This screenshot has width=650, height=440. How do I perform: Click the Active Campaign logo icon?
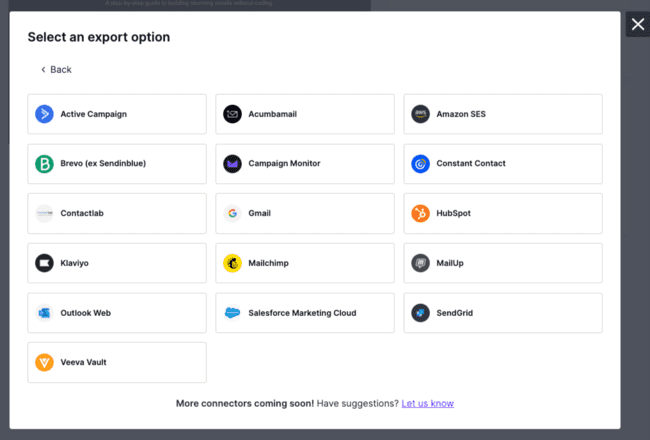coord(44,114)
